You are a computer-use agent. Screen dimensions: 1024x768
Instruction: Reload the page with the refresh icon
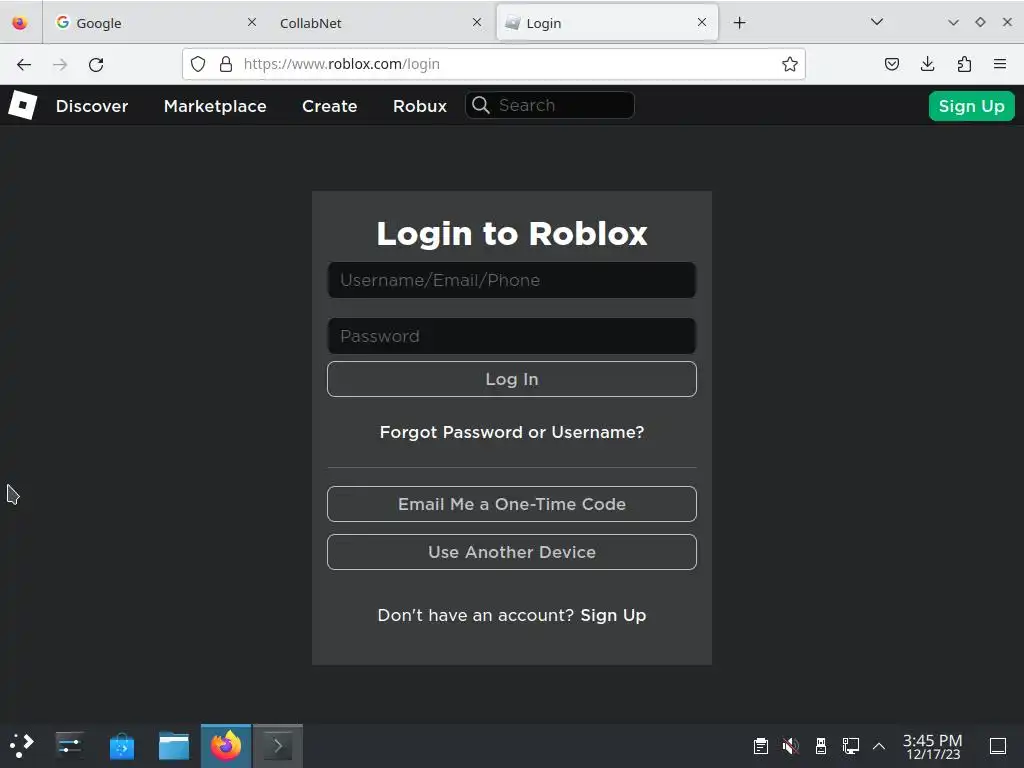coord(96,64)
